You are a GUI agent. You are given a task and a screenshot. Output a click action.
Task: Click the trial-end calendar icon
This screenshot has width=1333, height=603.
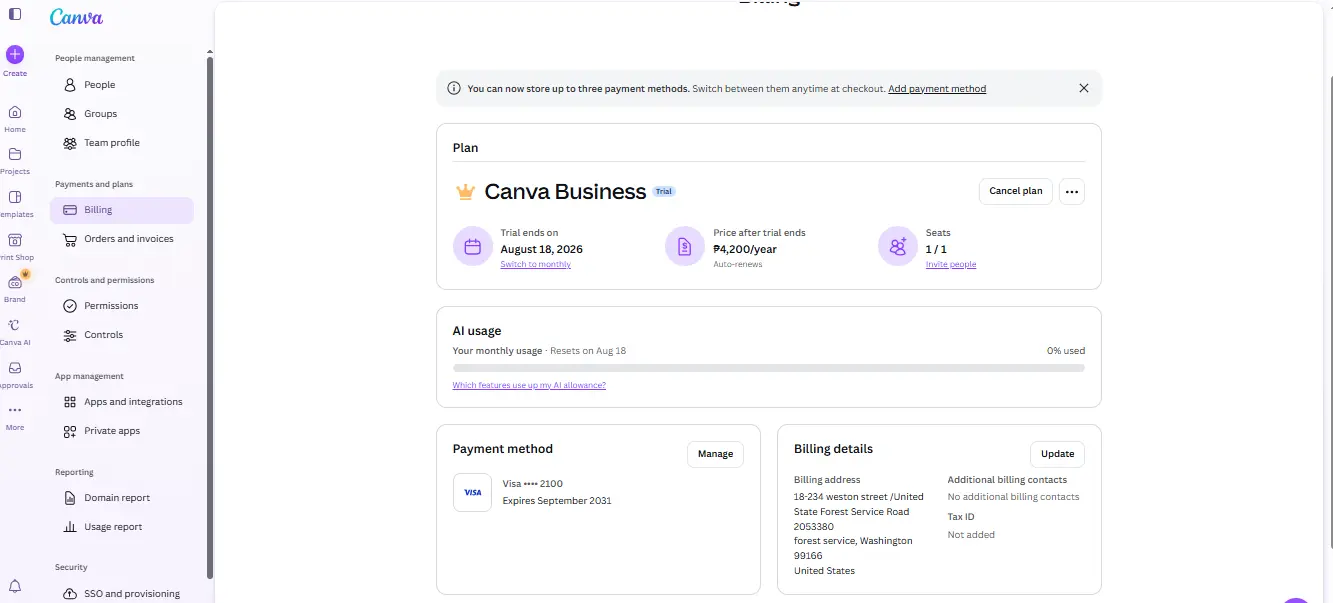tap(473, 246)
